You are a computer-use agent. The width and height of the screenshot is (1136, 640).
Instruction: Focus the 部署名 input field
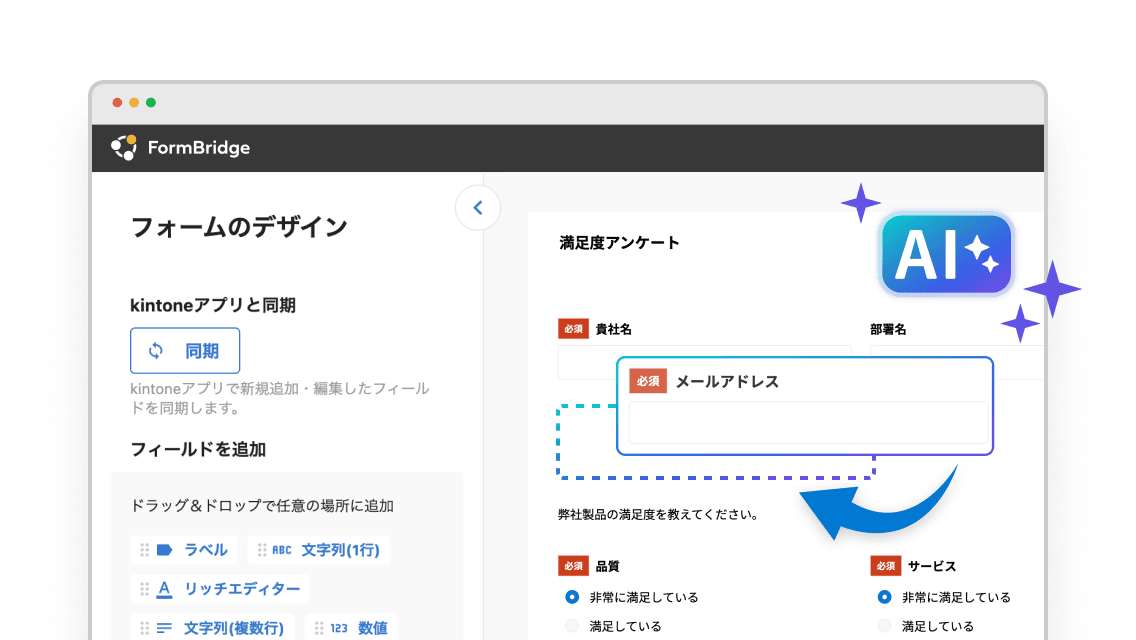[956, 362]
